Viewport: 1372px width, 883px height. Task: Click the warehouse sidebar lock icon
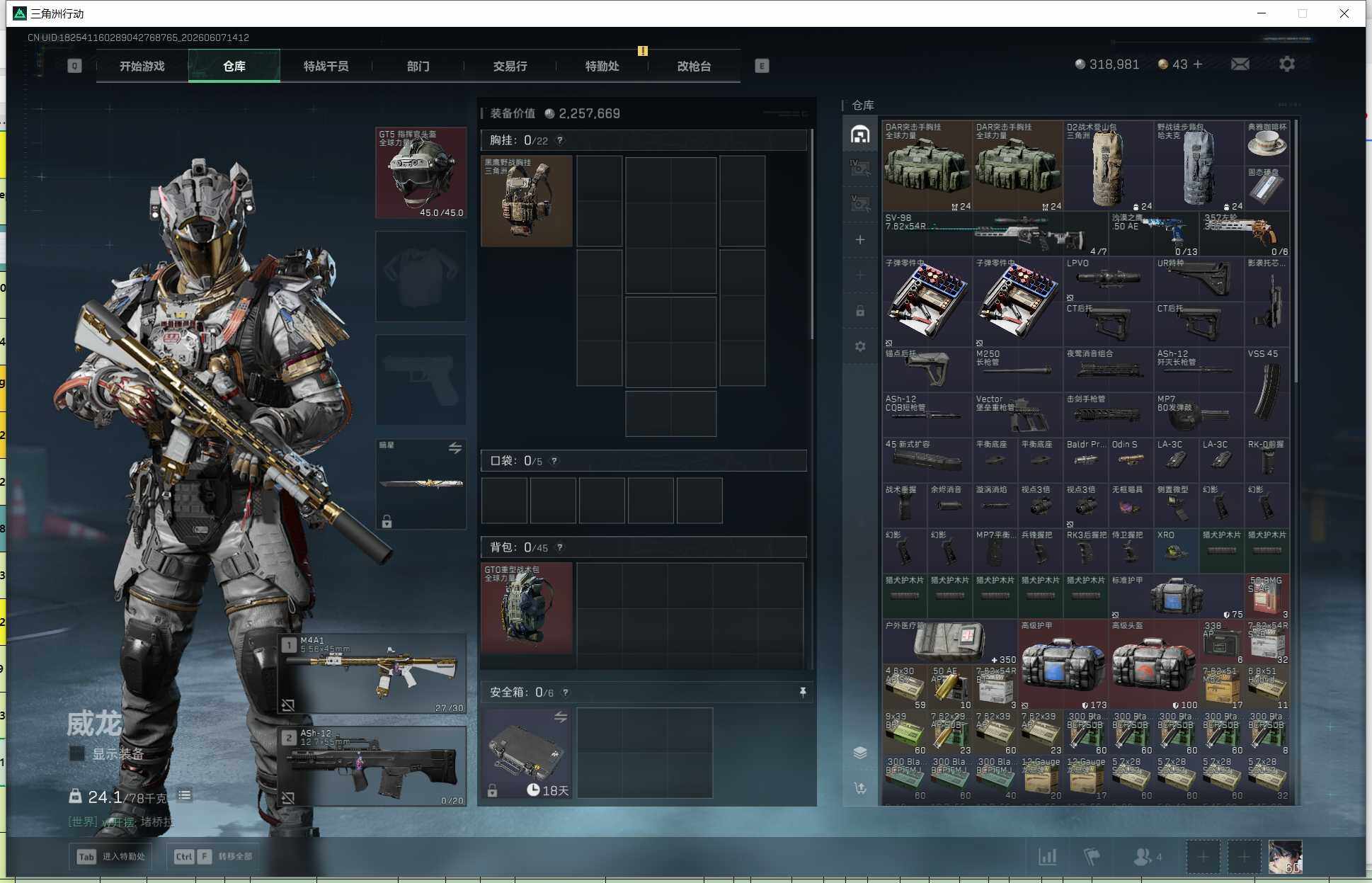[860, 311]
